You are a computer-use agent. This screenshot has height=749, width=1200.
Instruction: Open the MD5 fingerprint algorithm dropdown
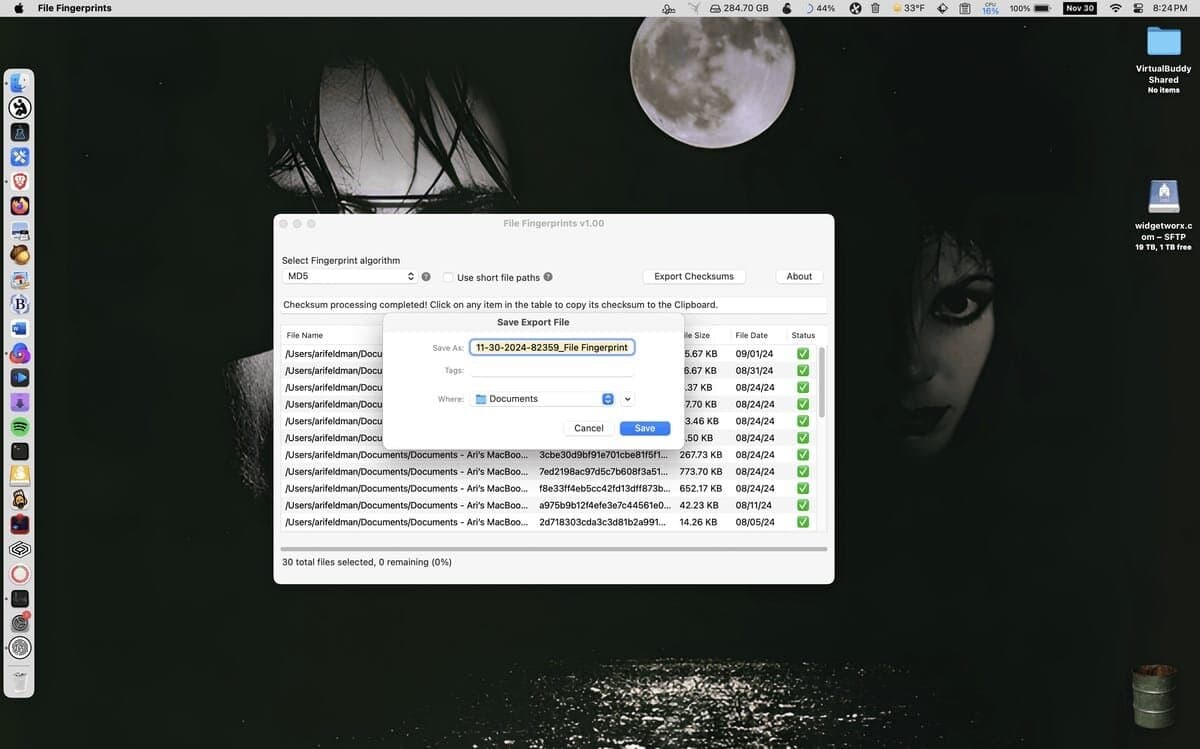click(349, 276)
